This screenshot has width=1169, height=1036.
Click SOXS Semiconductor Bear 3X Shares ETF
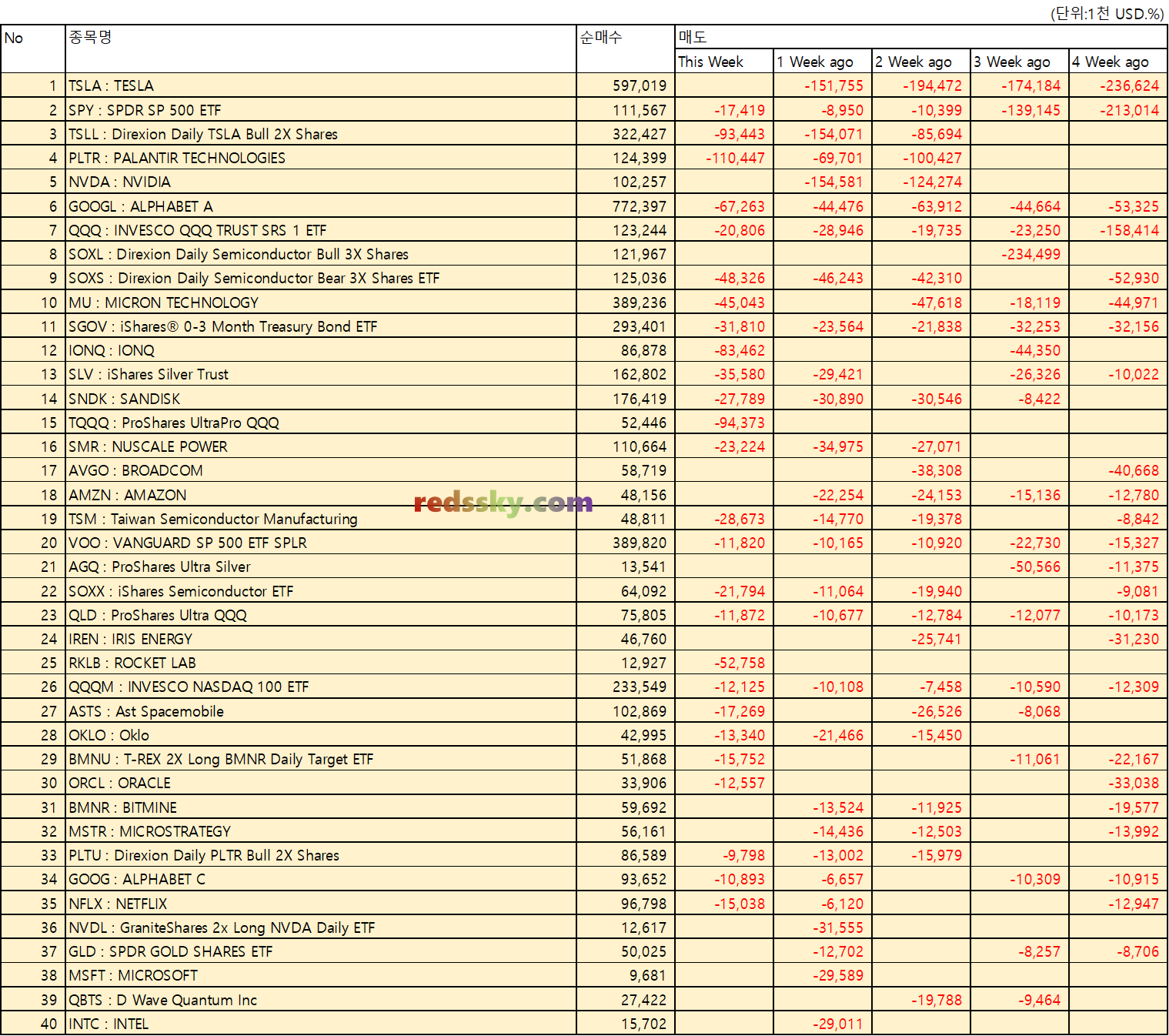coord(254,278)
